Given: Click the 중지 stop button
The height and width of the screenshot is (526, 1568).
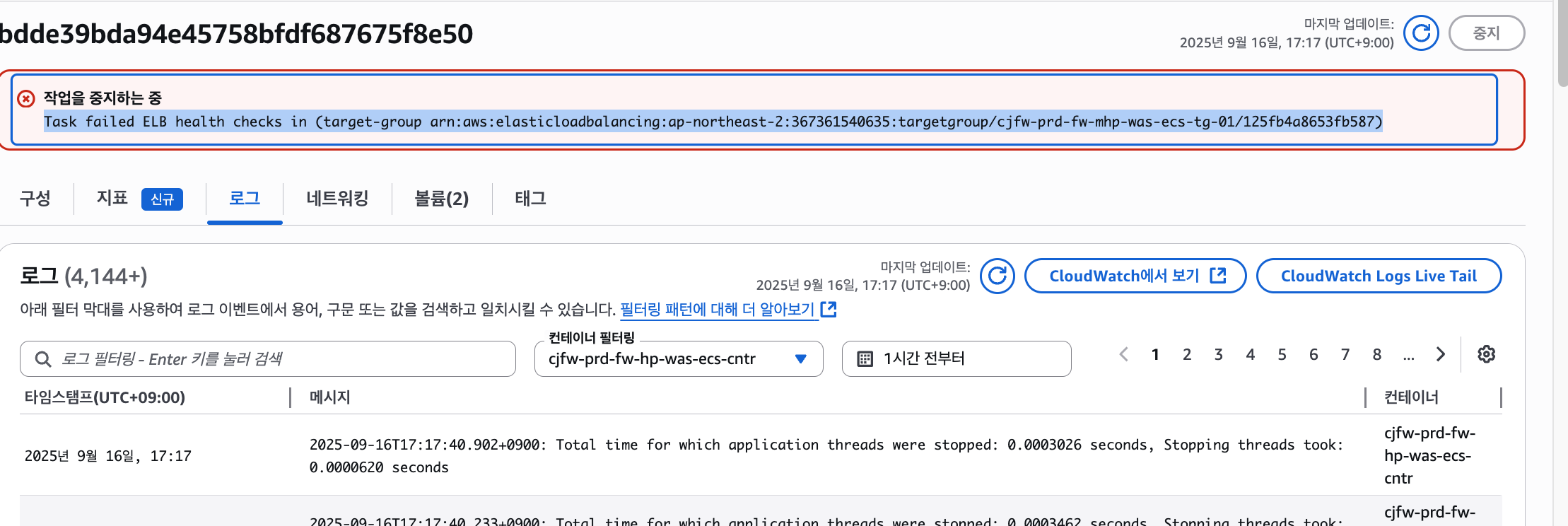Looking at the screenshot, I should (1486, 33).
